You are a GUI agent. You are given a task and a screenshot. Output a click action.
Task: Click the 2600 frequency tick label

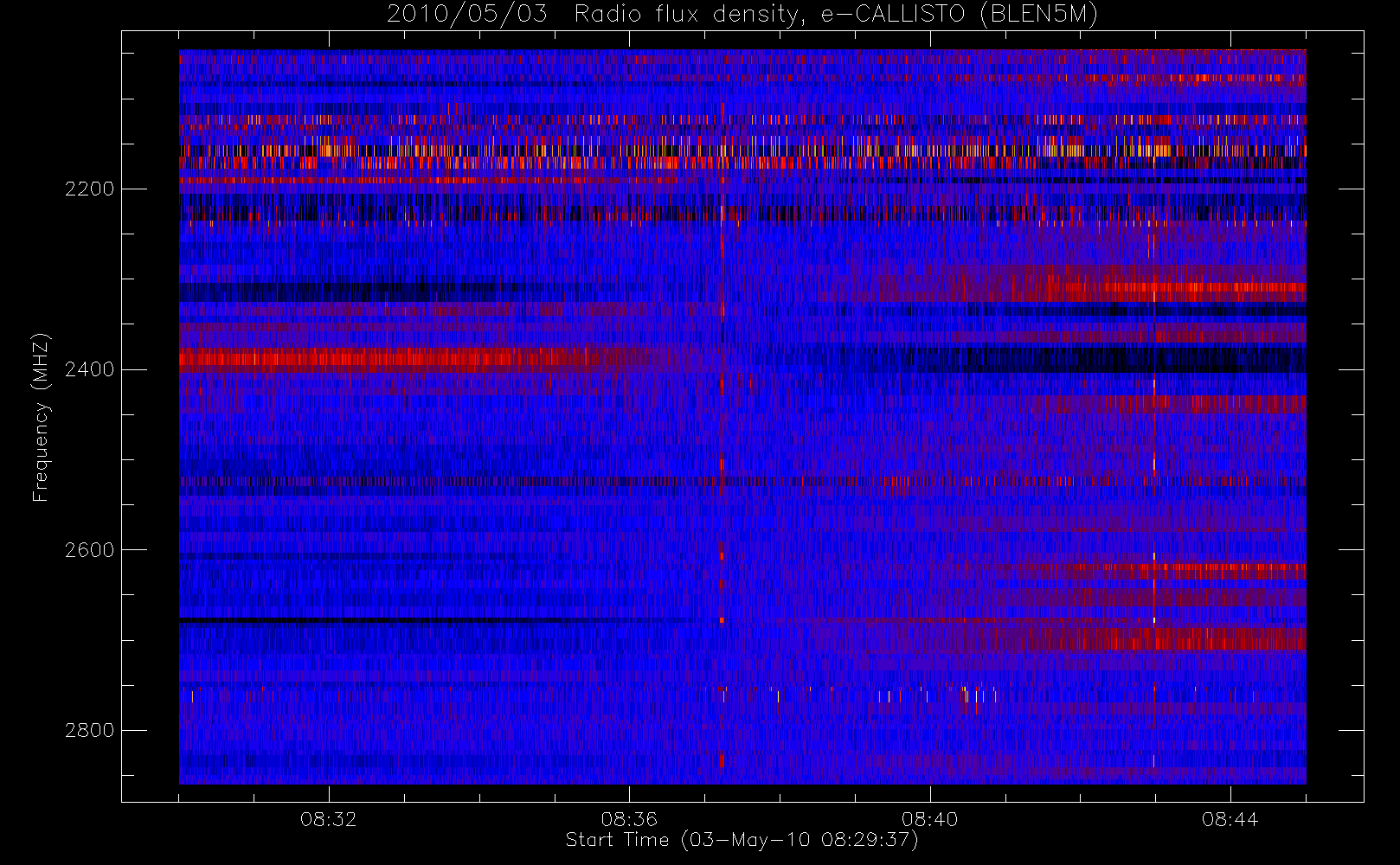[x=89, y=550]
